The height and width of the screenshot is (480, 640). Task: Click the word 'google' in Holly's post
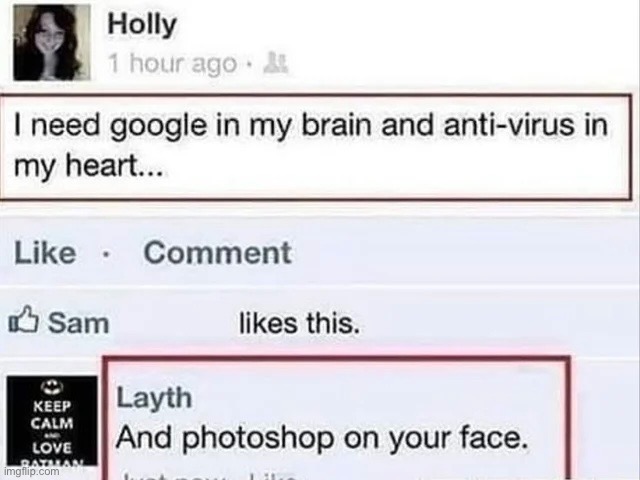click(159, 126)
